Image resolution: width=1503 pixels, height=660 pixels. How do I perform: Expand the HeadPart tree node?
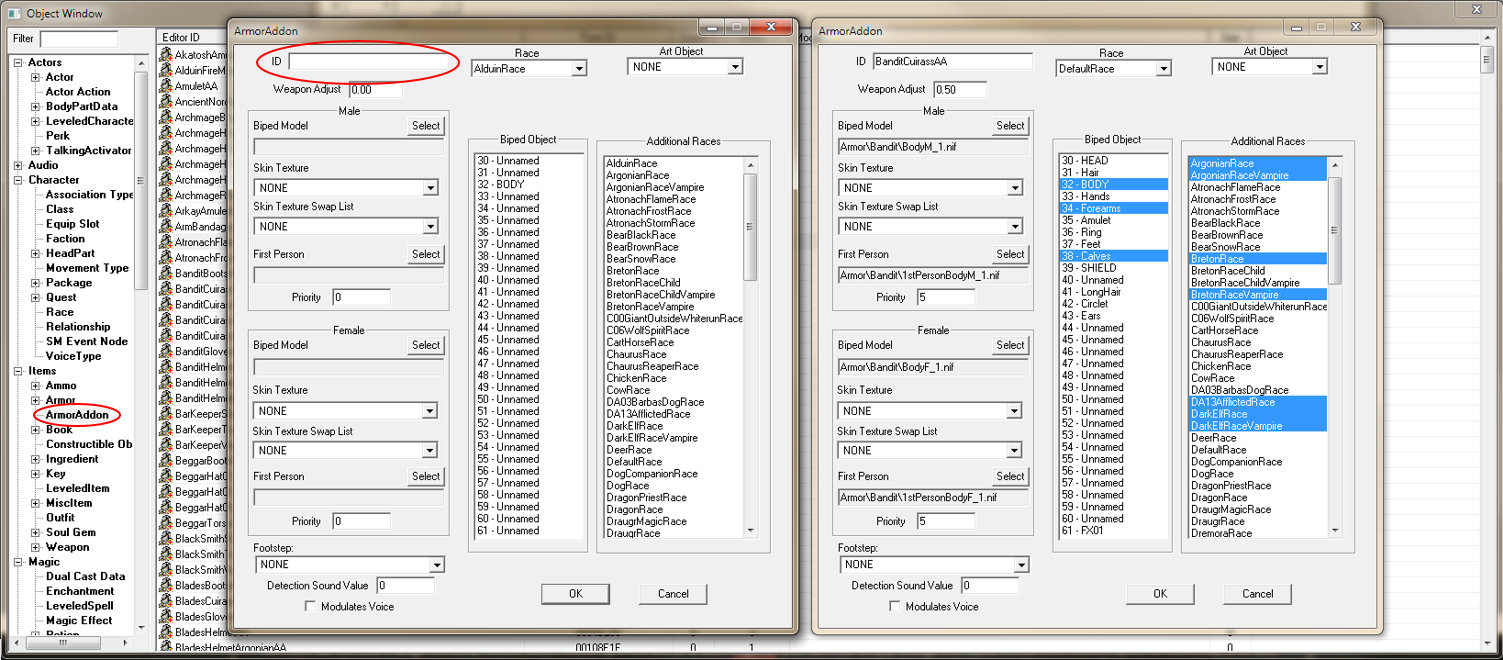coord(35,253)
